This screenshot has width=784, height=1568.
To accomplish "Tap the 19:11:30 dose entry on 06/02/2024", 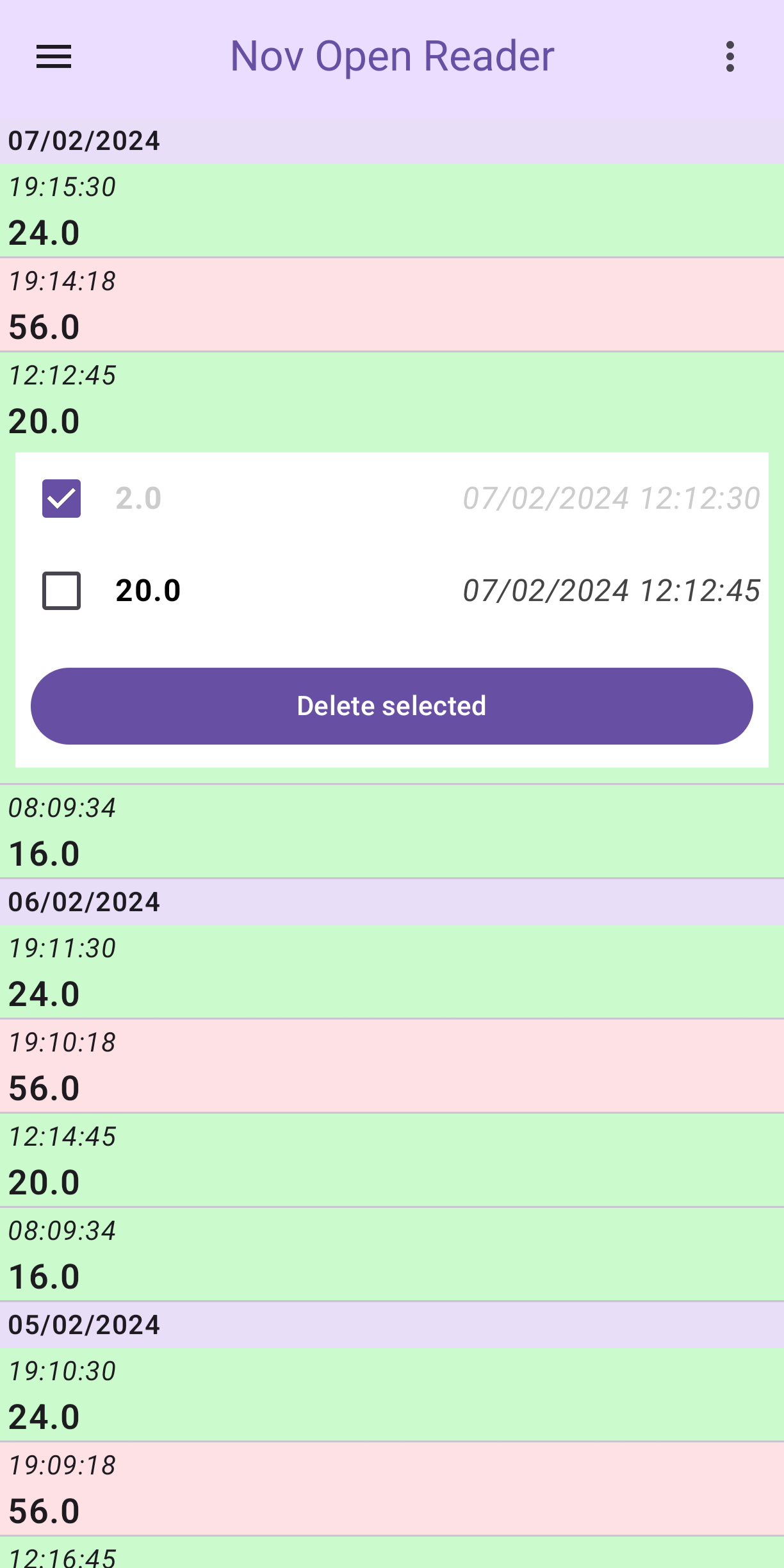I will [x=391, y=972].
